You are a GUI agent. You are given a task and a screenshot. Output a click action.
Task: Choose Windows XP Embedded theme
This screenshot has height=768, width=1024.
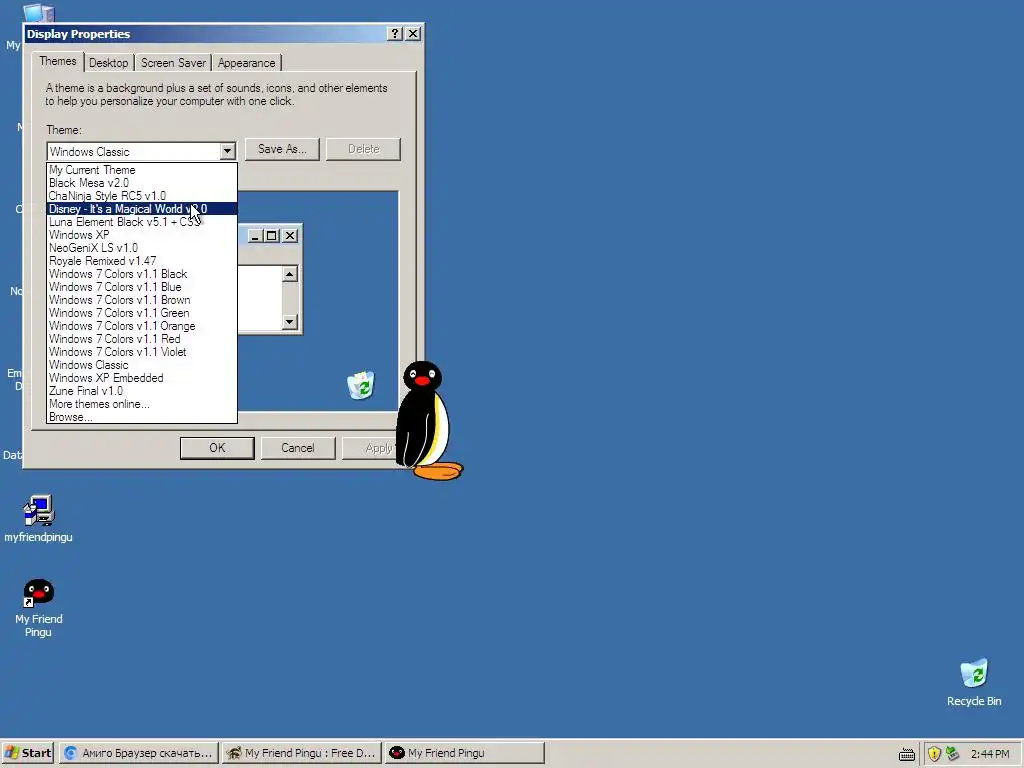pyautogui.click(x=142, y=378)
